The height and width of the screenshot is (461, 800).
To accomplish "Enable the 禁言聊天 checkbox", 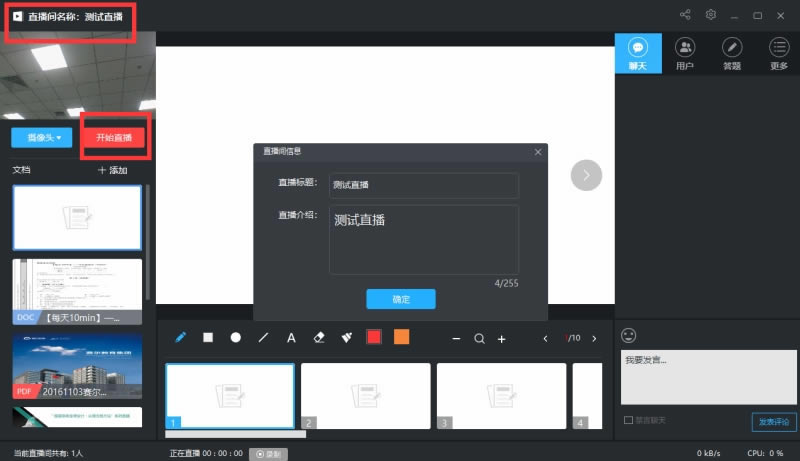I will tap(628, 420).
